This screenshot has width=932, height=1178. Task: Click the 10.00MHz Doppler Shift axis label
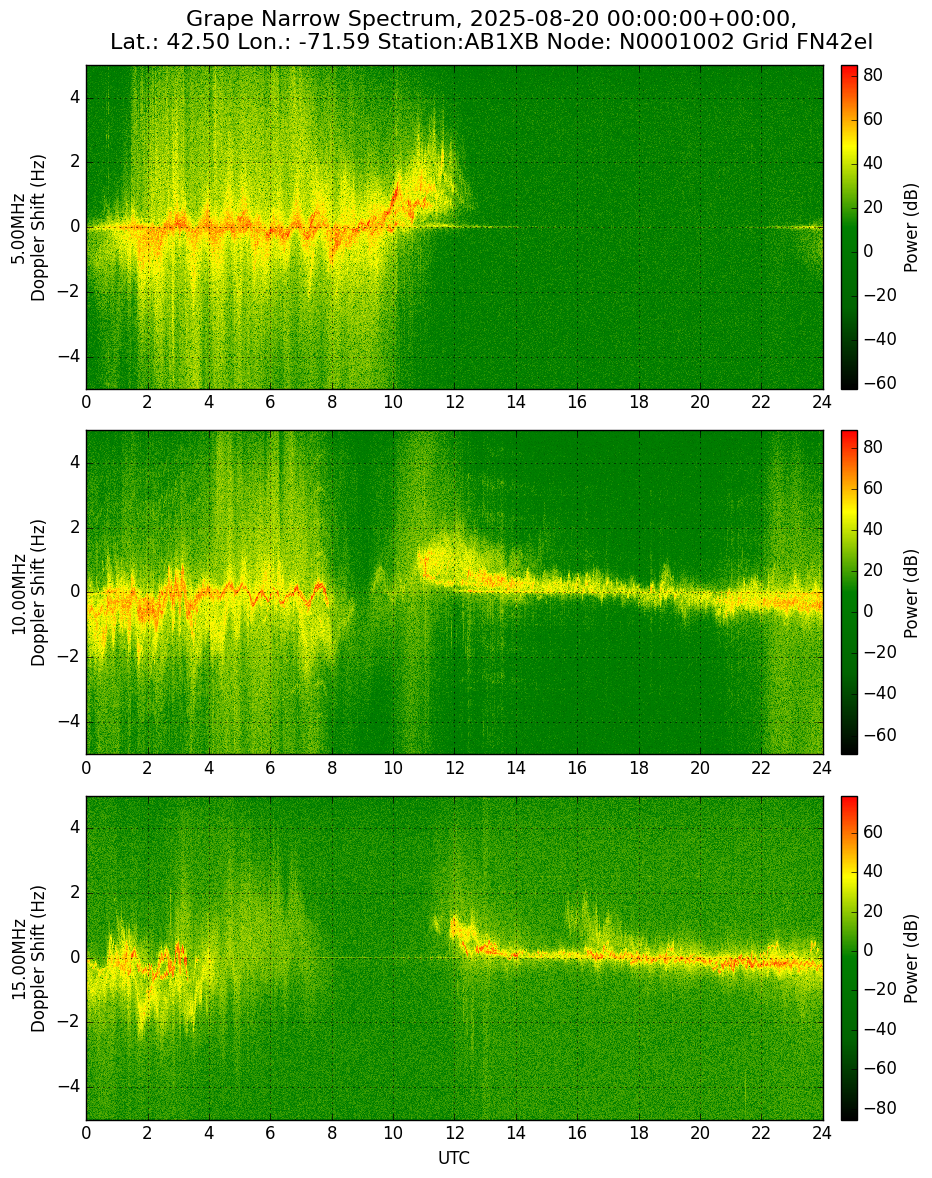(30, 592)
